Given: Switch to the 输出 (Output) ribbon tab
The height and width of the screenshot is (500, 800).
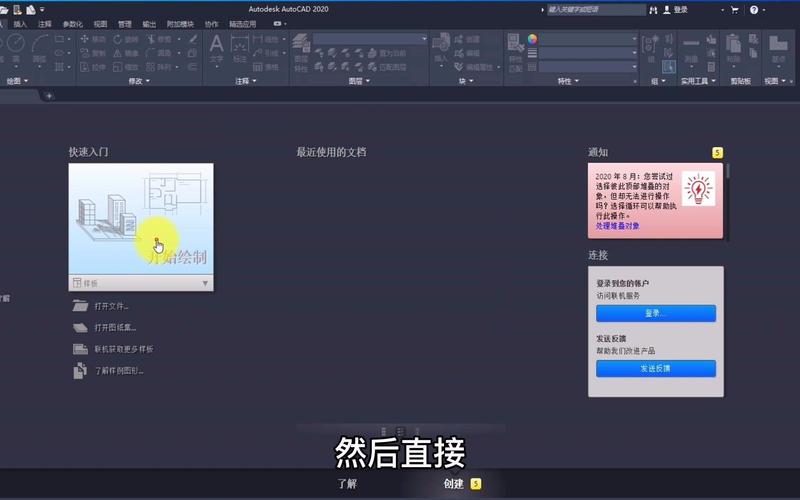Looking at the screenshot, I should coord(149,24).
